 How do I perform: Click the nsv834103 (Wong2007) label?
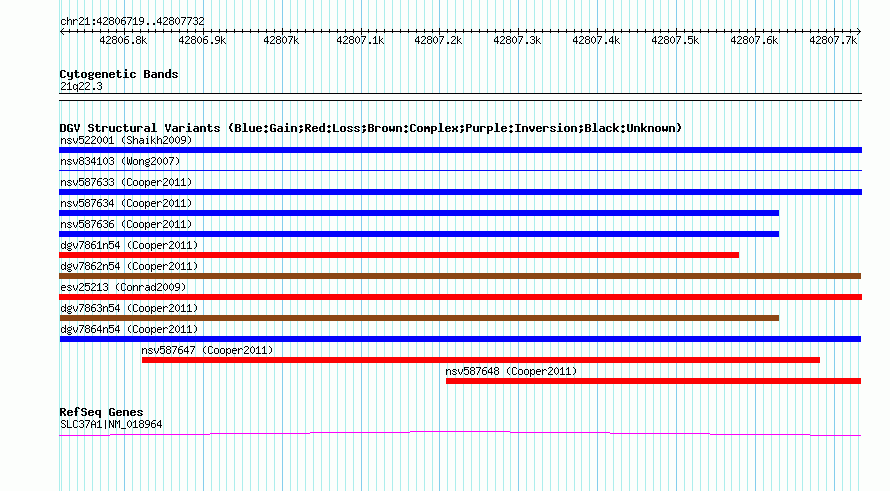pyautogui.click(x=120, y=161)
